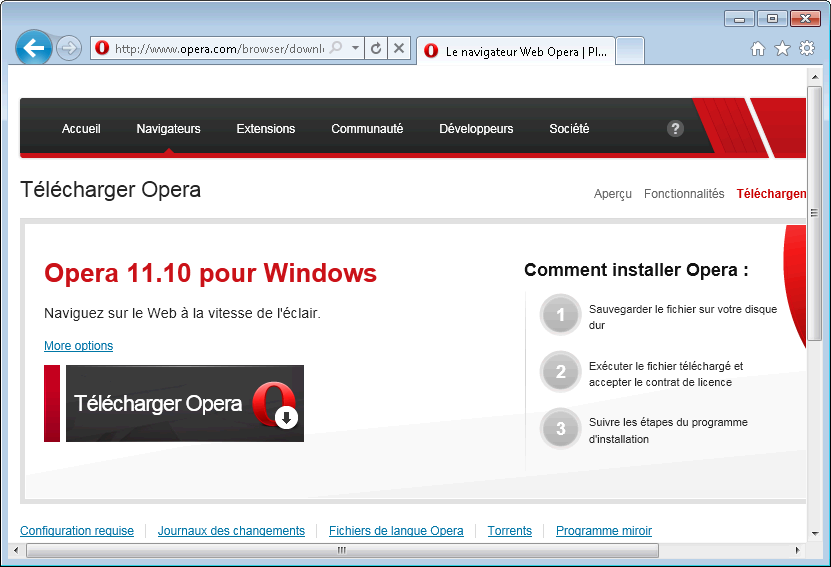Stop loading with the X icon

click(399, 49)
